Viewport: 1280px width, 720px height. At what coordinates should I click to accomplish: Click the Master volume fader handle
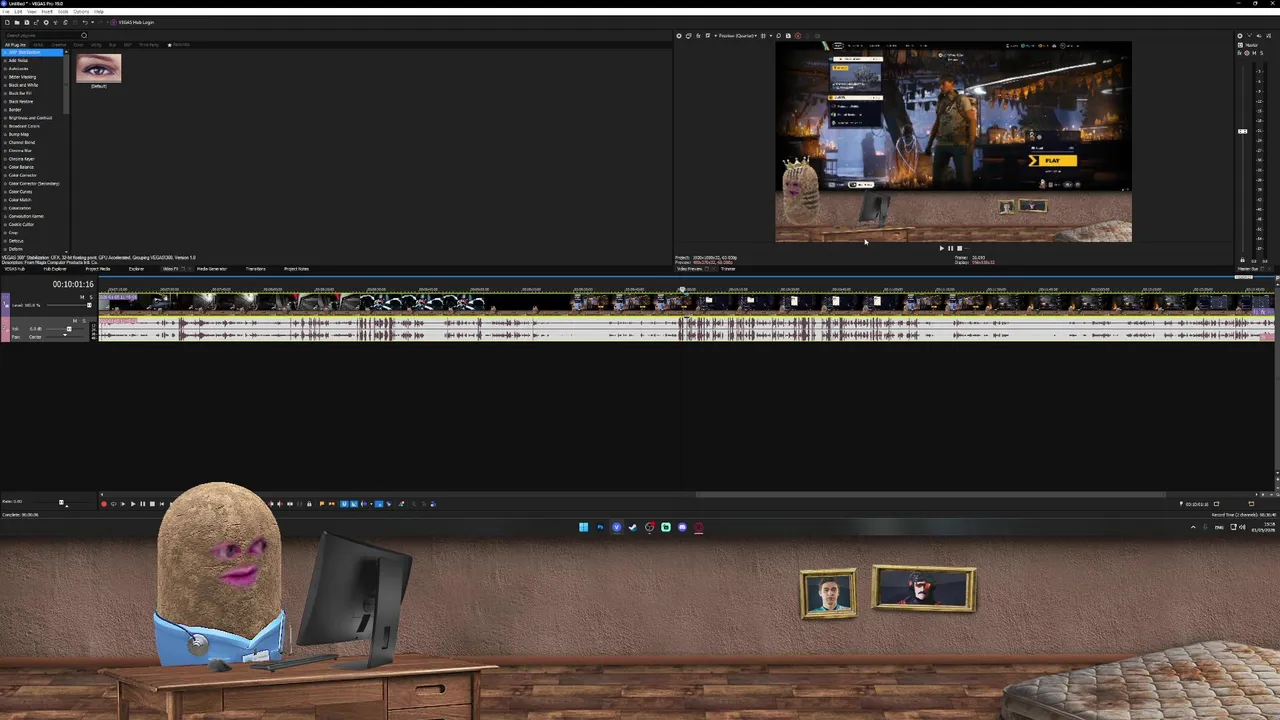coord(1242,131)
